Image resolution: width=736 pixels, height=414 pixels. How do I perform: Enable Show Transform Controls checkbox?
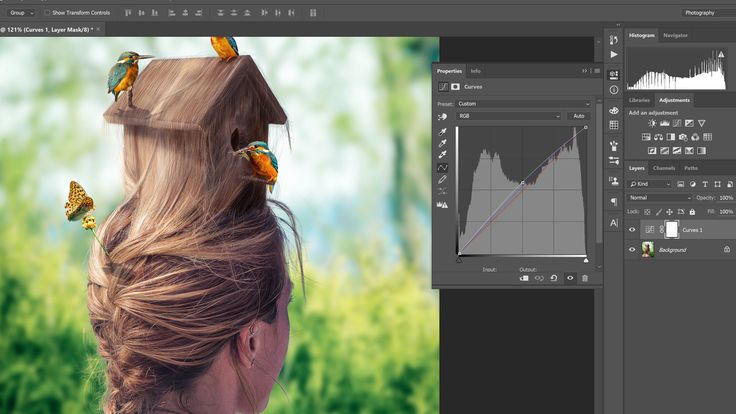click(47, 13)
